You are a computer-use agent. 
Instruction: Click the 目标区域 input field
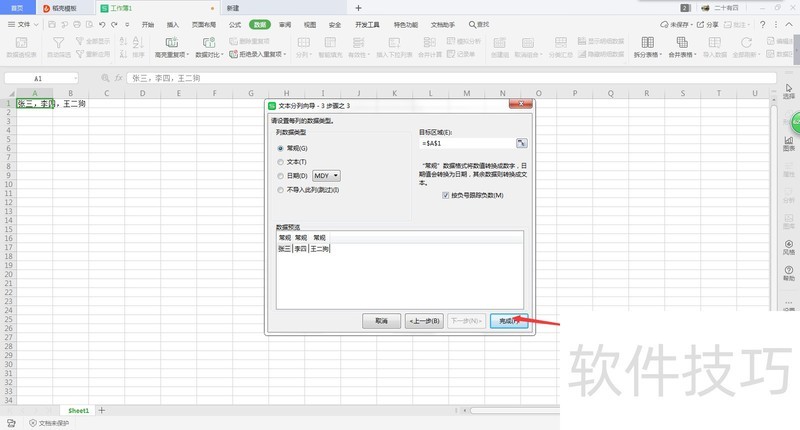click(x=467, y=143)
